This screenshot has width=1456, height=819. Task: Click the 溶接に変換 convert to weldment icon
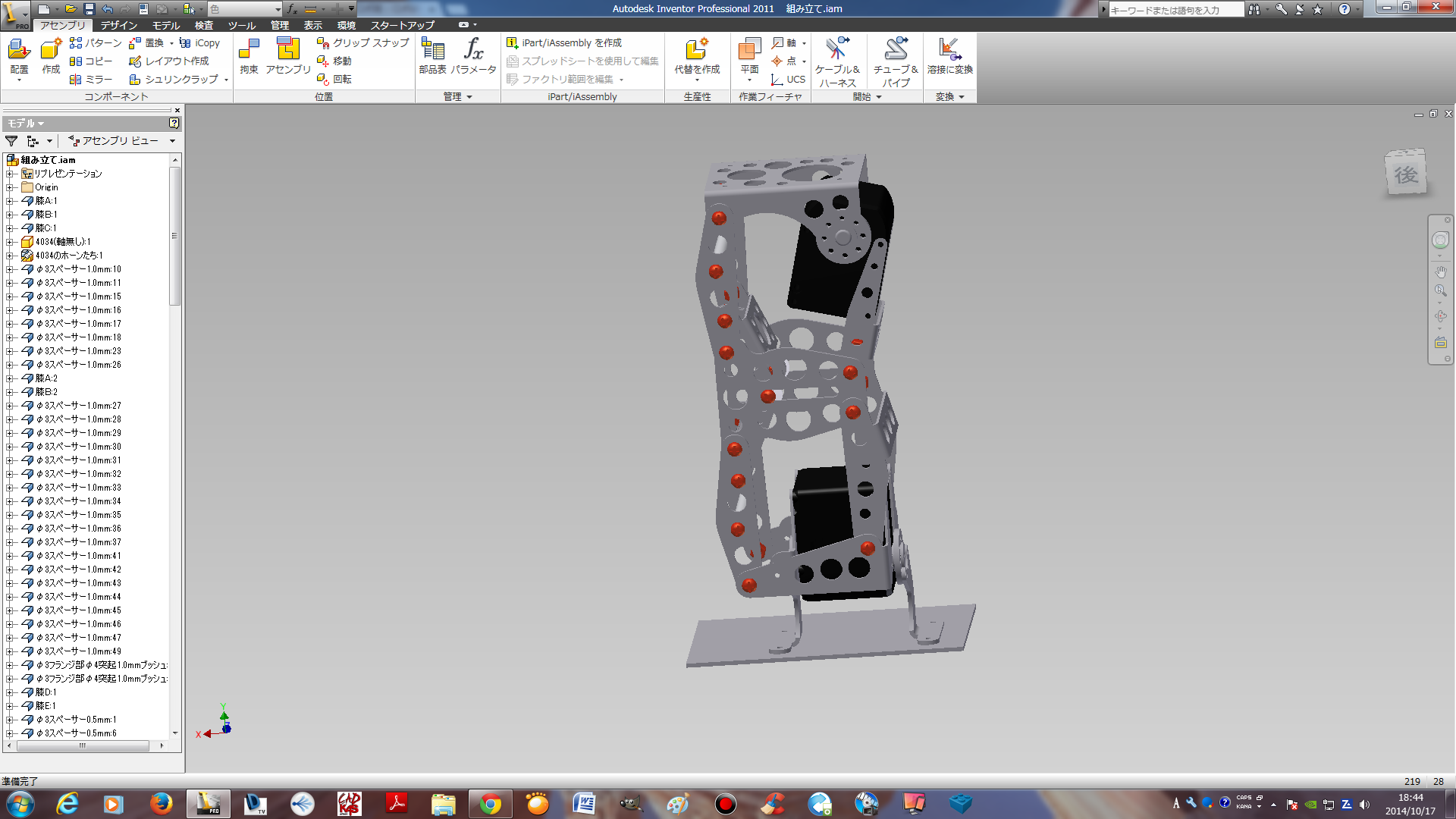pos(949,50)
